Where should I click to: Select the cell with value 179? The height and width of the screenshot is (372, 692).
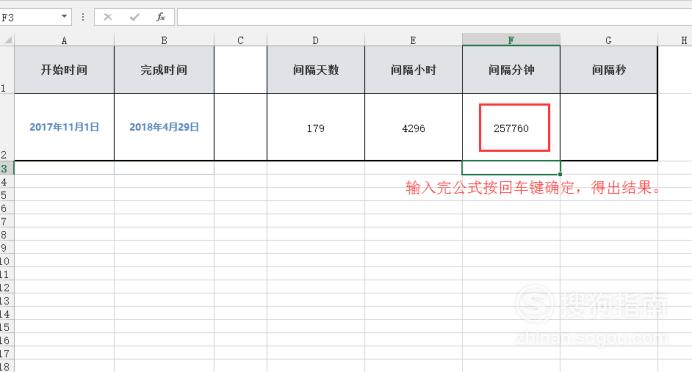coord(316,127)
